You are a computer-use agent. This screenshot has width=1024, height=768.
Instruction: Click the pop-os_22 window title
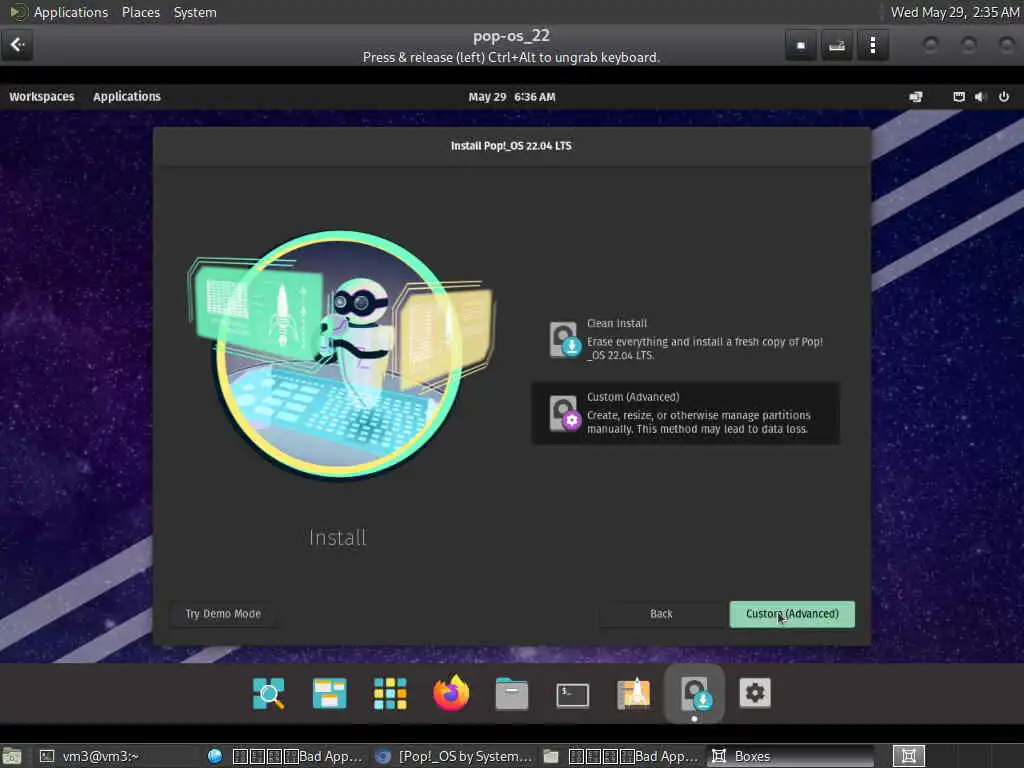pos(511,35)
